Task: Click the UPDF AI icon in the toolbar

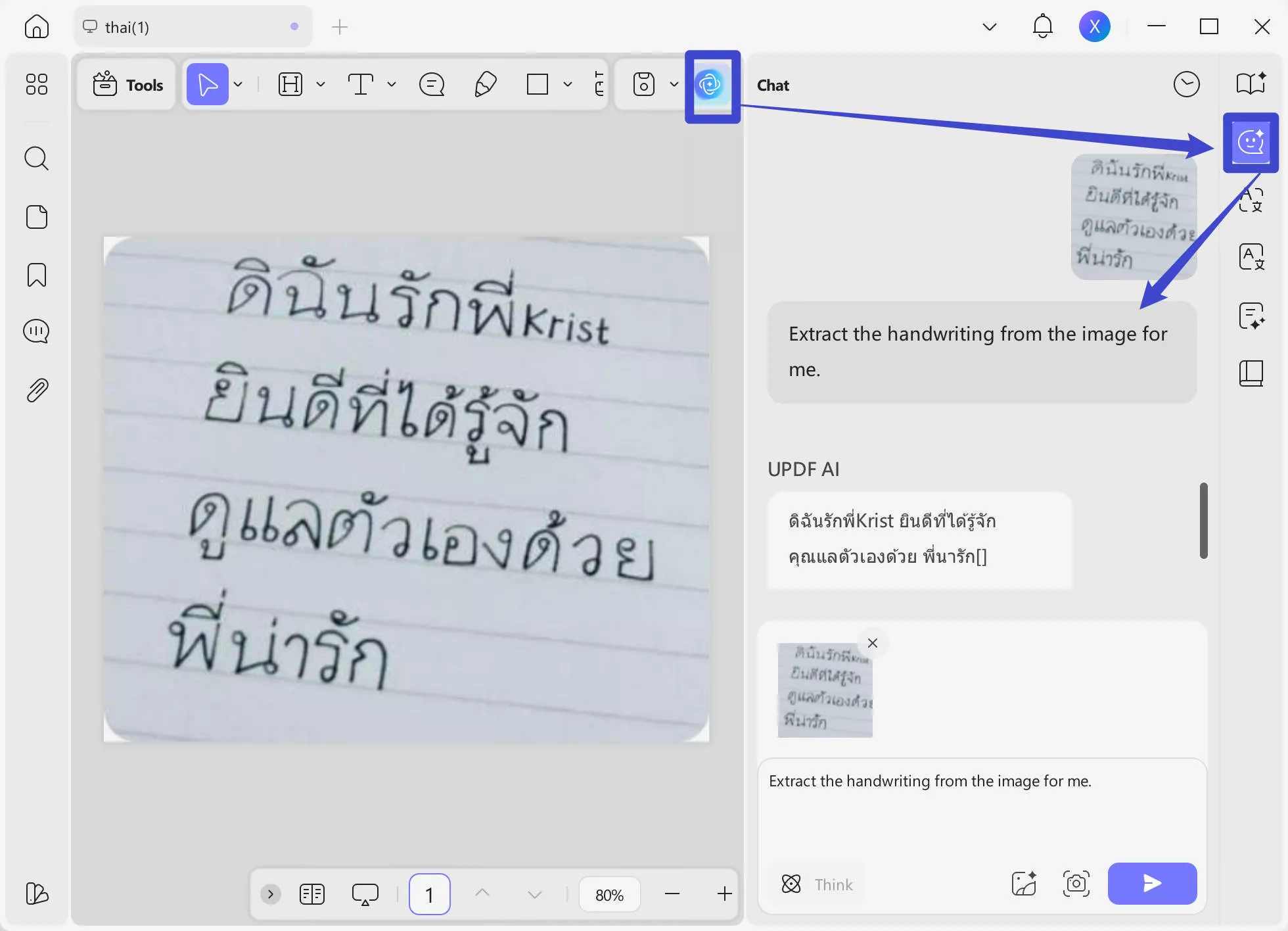Action: 710,84
